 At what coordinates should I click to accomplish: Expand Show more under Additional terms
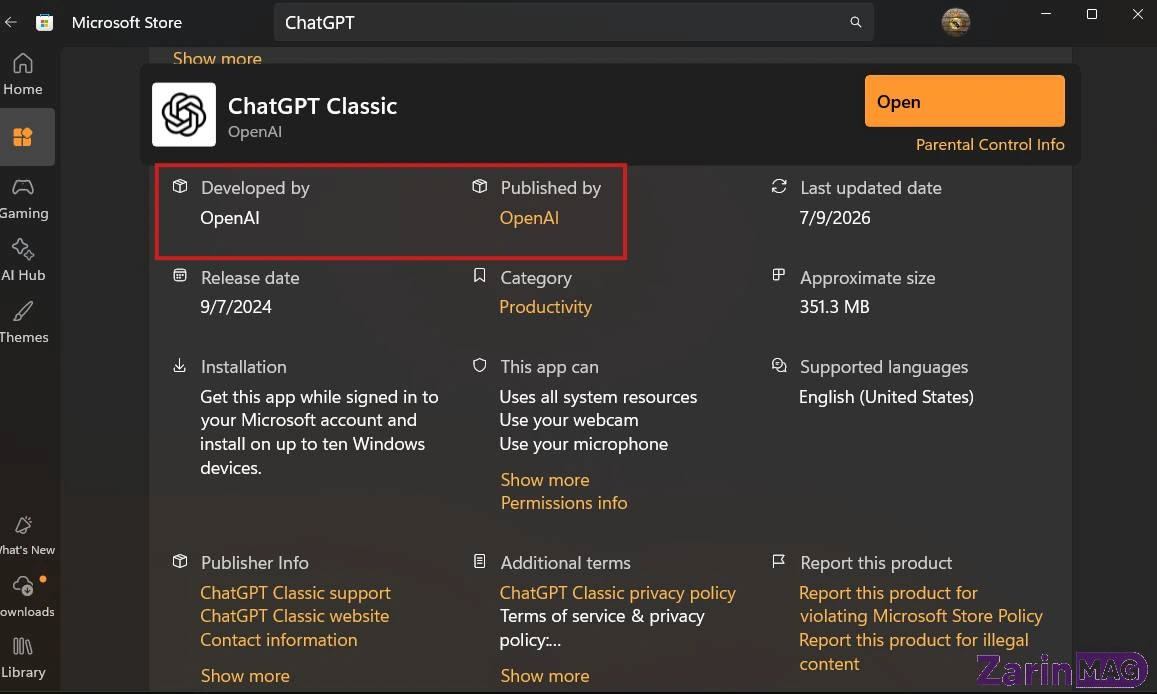pos(545,676)
